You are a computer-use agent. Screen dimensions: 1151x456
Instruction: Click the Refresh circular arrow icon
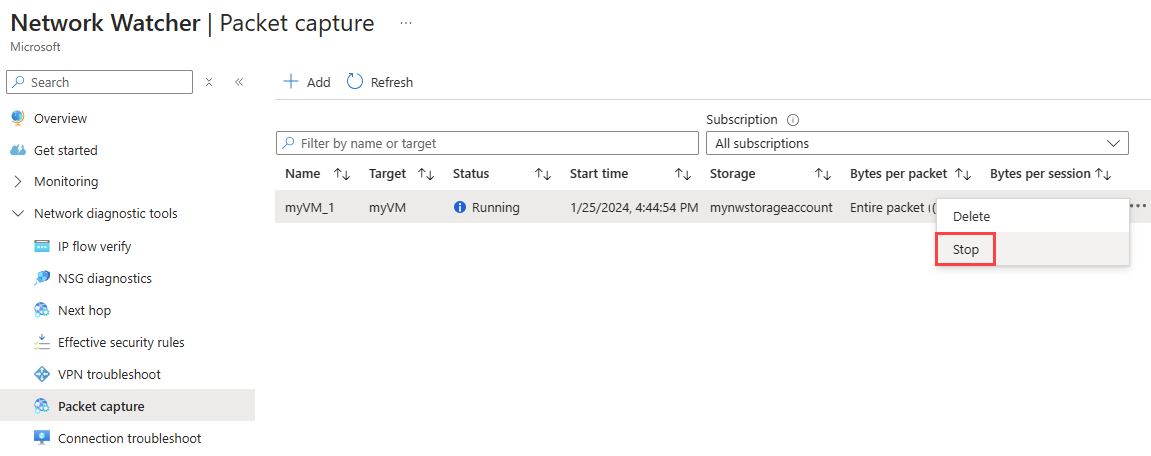(x=355, y=82)
